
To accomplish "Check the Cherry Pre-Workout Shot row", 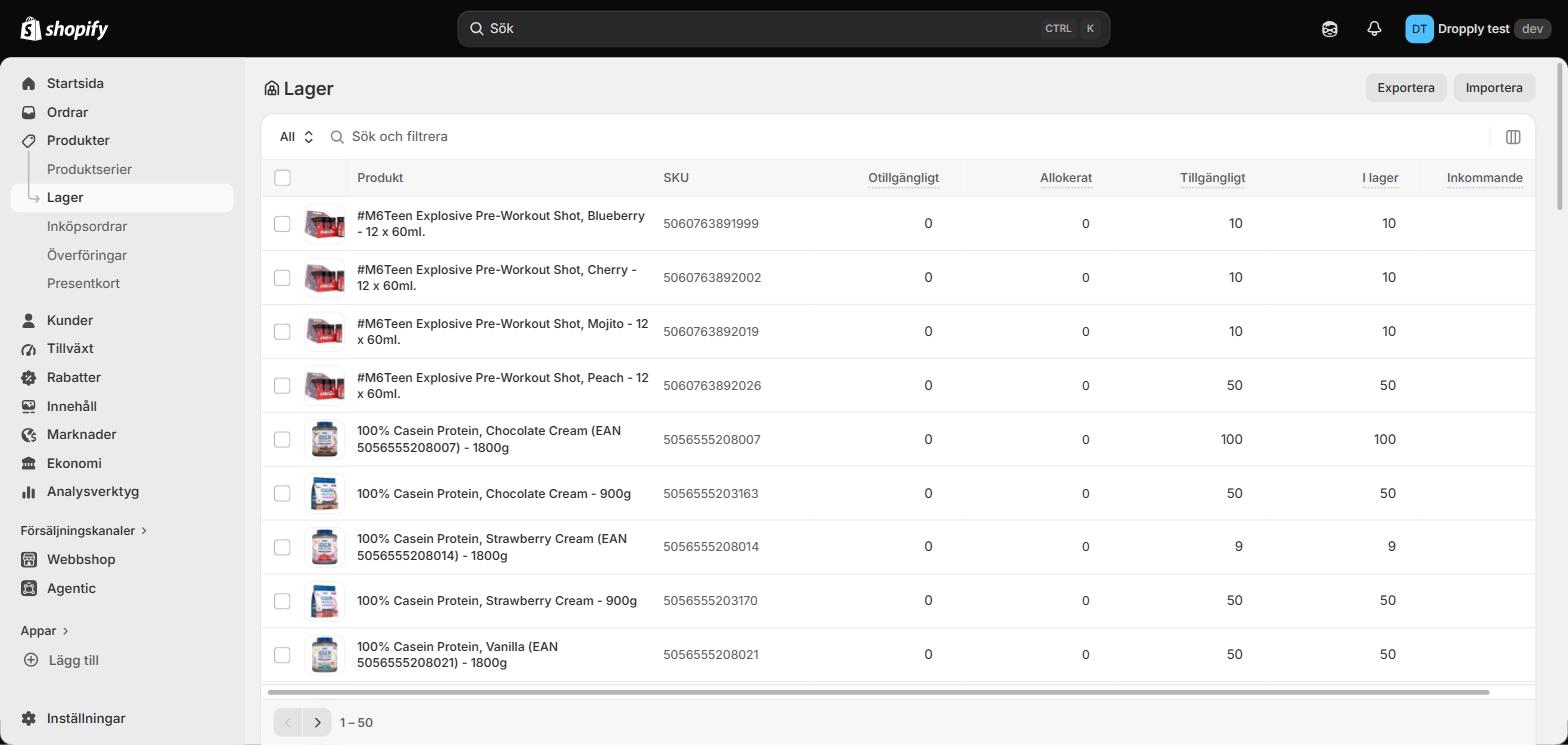I will coord(282,278).
